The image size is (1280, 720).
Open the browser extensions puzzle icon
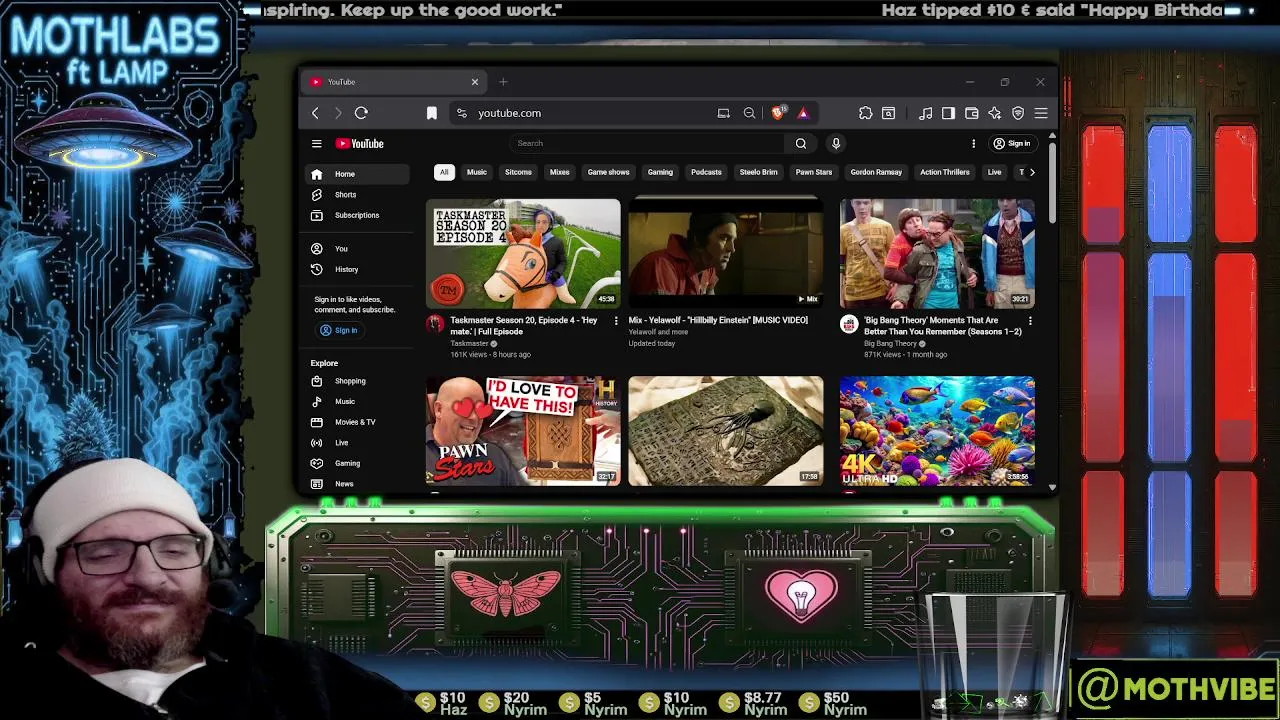(866, 113)
